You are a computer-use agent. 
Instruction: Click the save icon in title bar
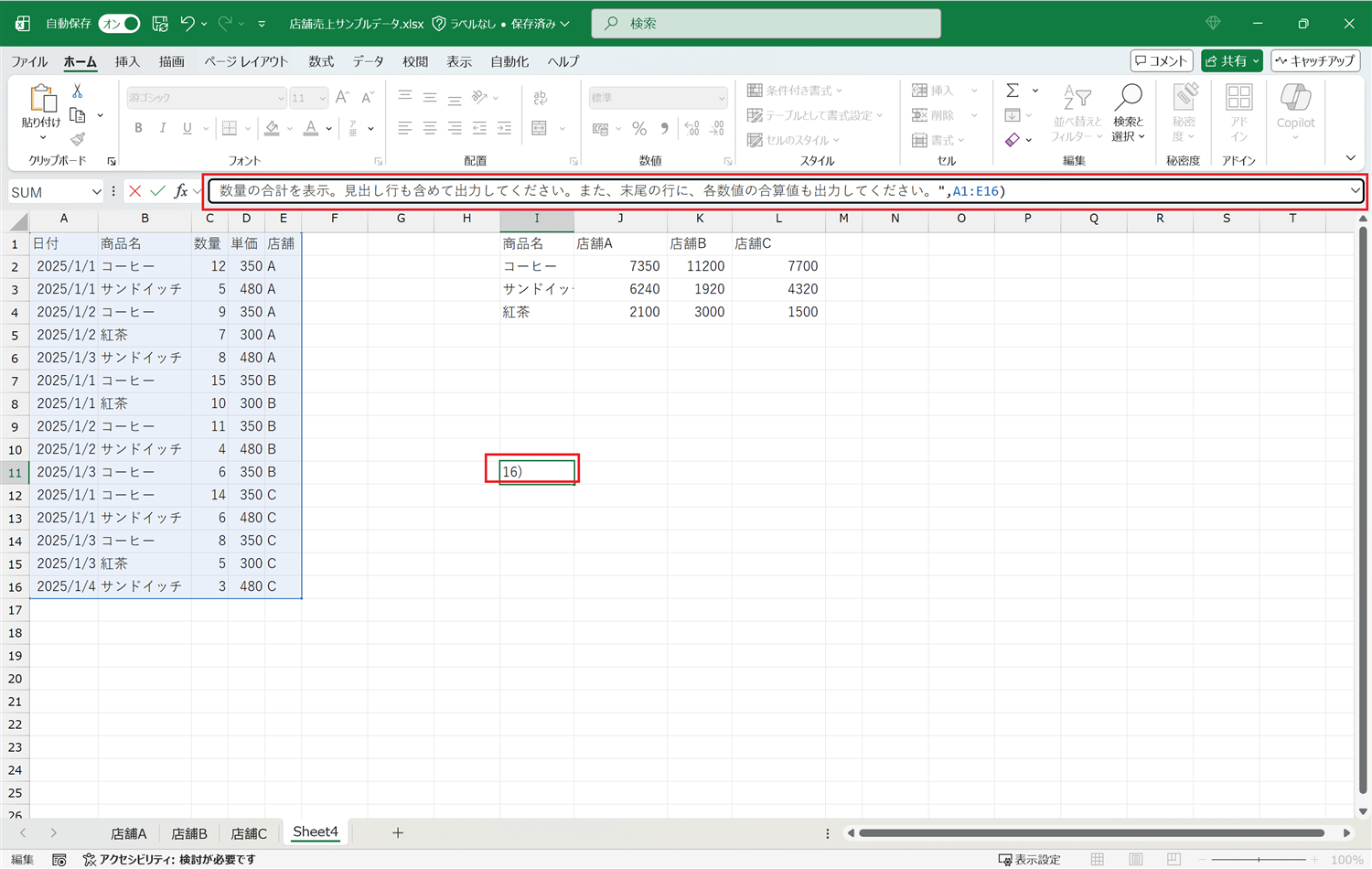pos(160,24)
